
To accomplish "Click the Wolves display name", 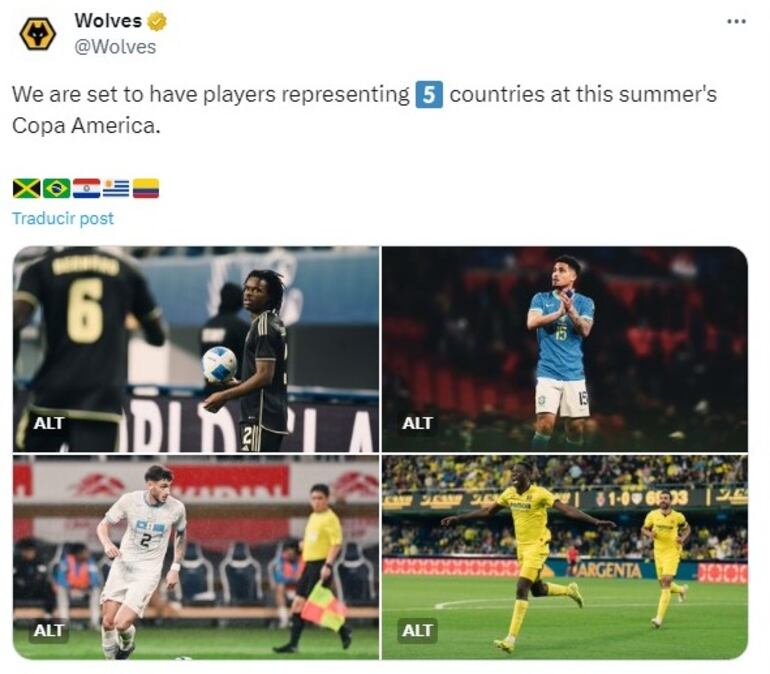I will [x=108, y=21].
